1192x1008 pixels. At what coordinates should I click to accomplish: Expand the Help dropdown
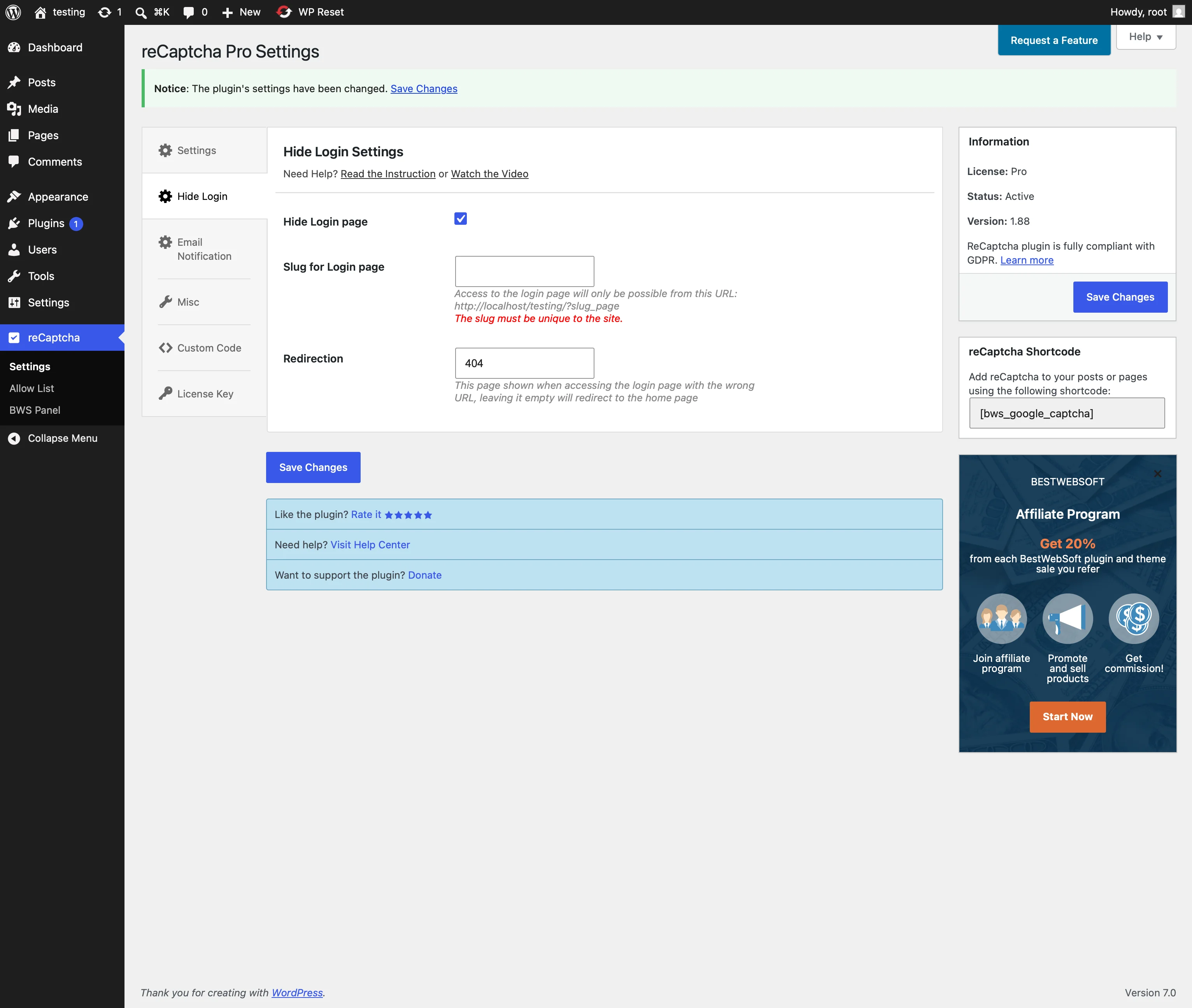(x=1146, y=37)
